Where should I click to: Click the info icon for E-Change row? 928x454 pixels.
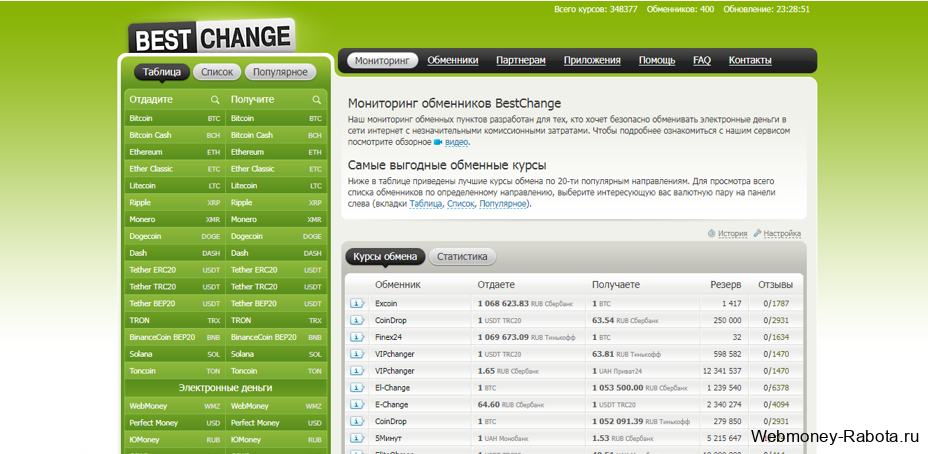[357, 405]
